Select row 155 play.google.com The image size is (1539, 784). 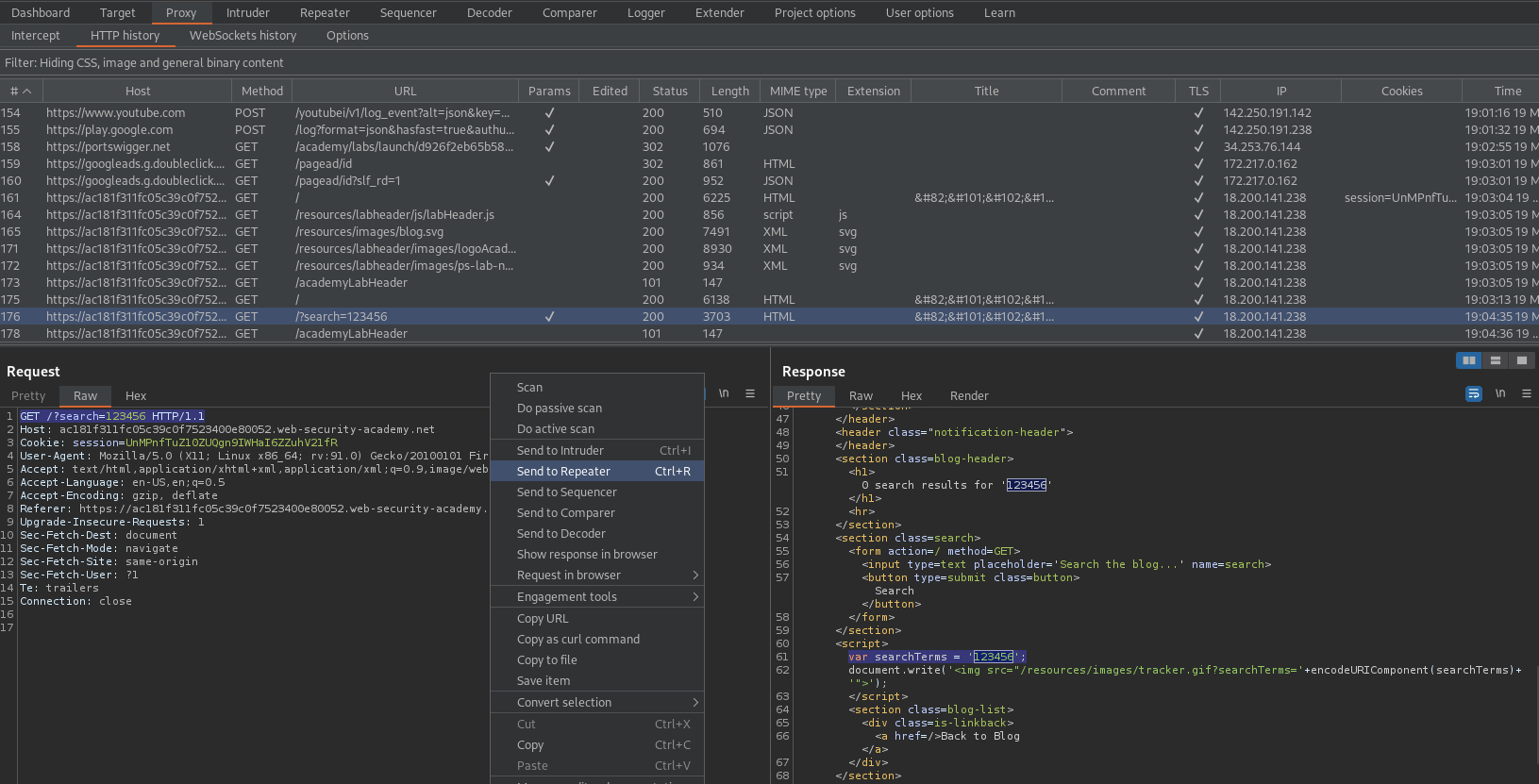[x=769, y=129]
